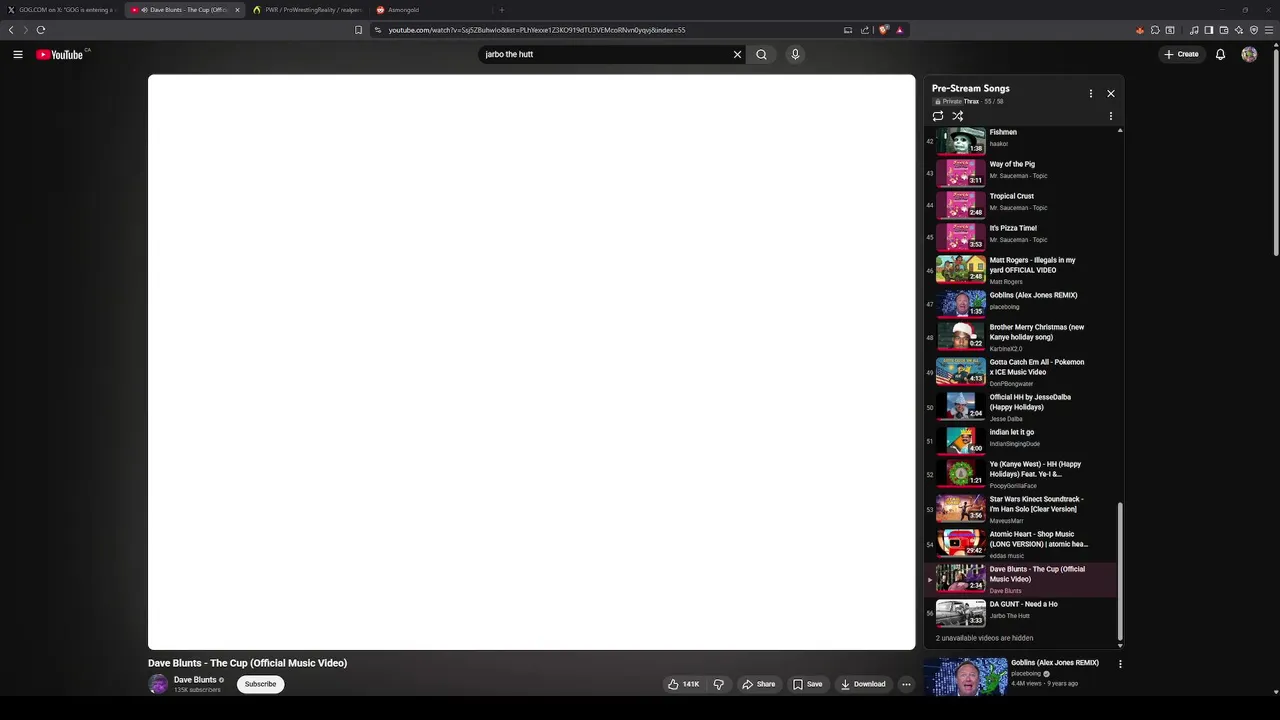Open Dave Blunts channel avatar
Image resolution: width=1280 pixels, height=720 pixels.
pos(158,684)
